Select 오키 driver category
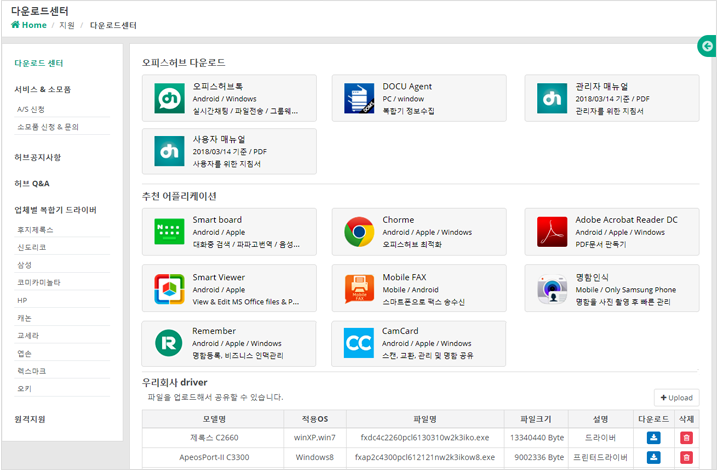Screen dimensions: 719x470 point(24,388)
